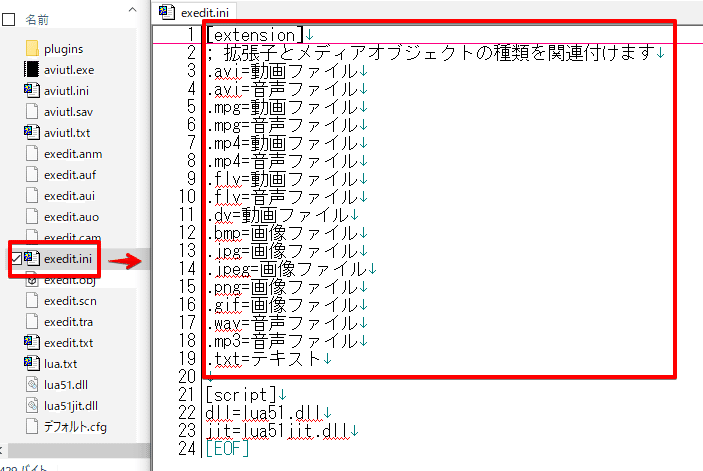The width and height of the screenshot is (703, 471).
Task: Select the plugins folder name
Action: tap(64, 49)
